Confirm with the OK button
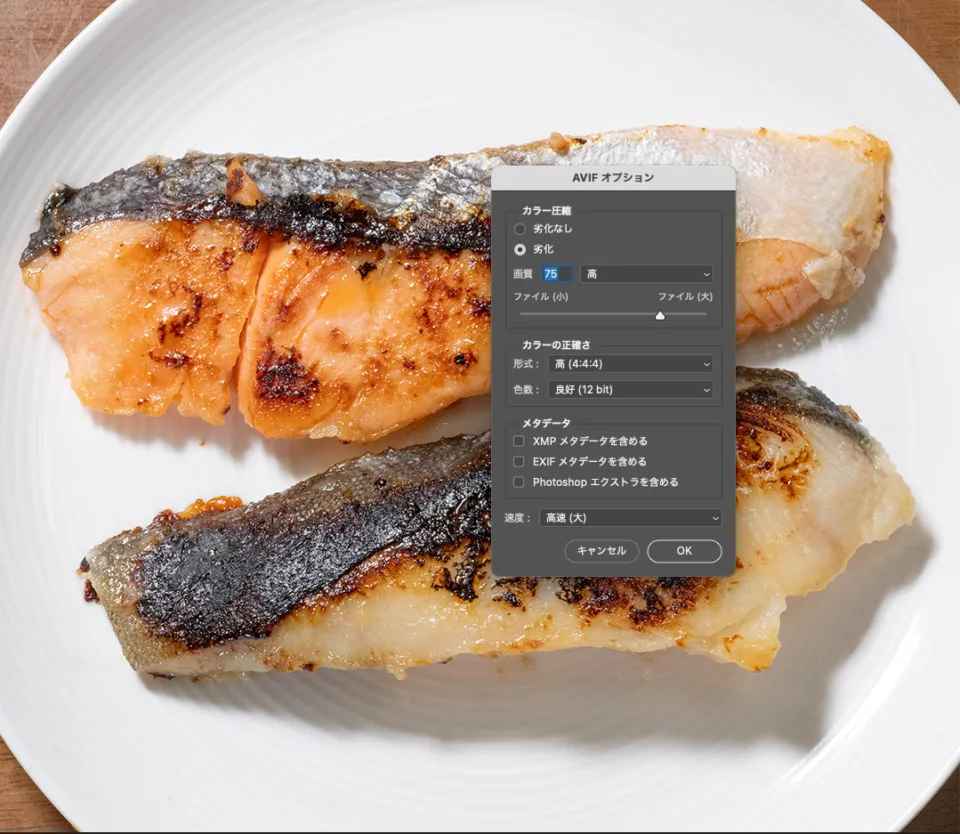The image size is (960, 834). tap(684, 551)
